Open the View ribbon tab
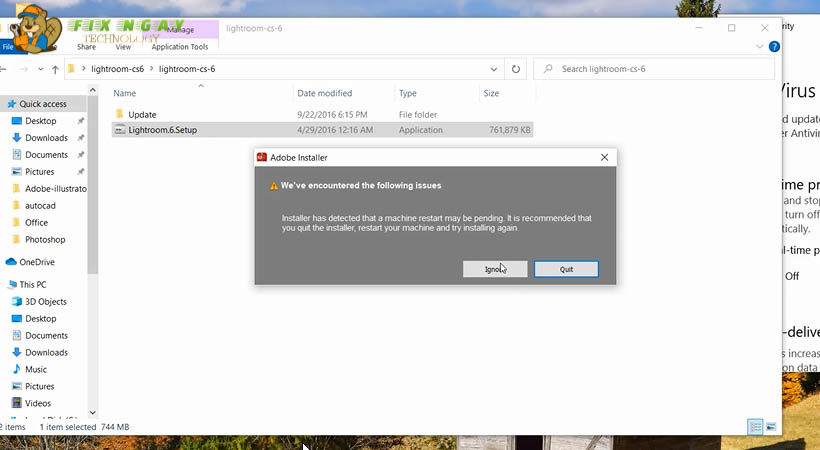The image size is (820, 450). coord(123,46)
